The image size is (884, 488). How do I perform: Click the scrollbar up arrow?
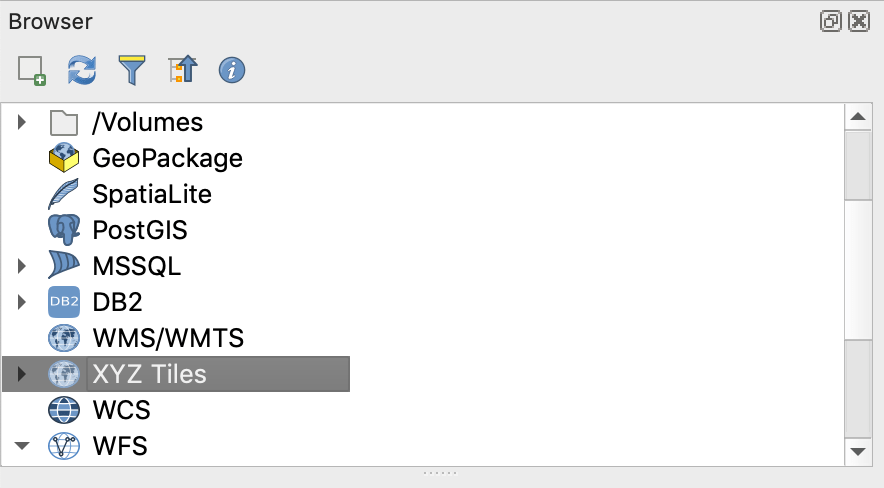tap(857, 117)
